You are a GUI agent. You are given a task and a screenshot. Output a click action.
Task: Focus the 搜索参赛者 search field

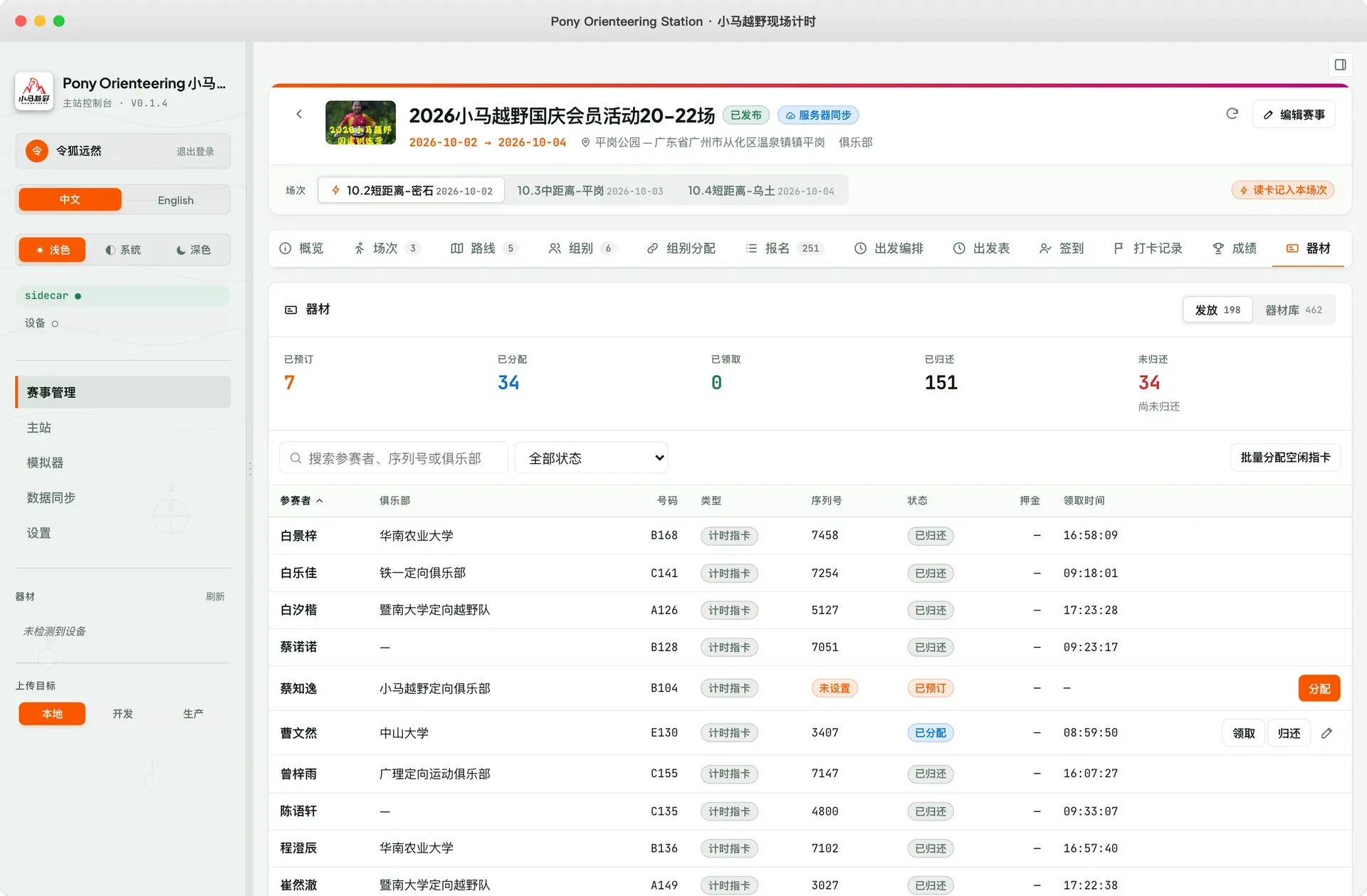[x=394, y=458]
